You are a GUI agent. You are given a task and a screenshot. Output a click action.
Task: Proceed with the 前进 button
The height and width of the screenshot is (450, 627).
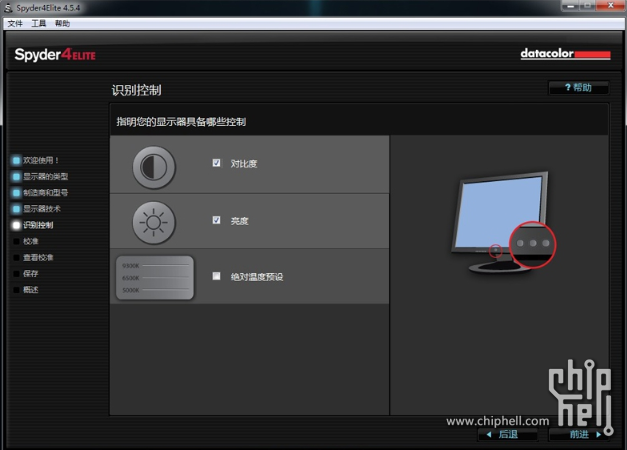(579, 434)
